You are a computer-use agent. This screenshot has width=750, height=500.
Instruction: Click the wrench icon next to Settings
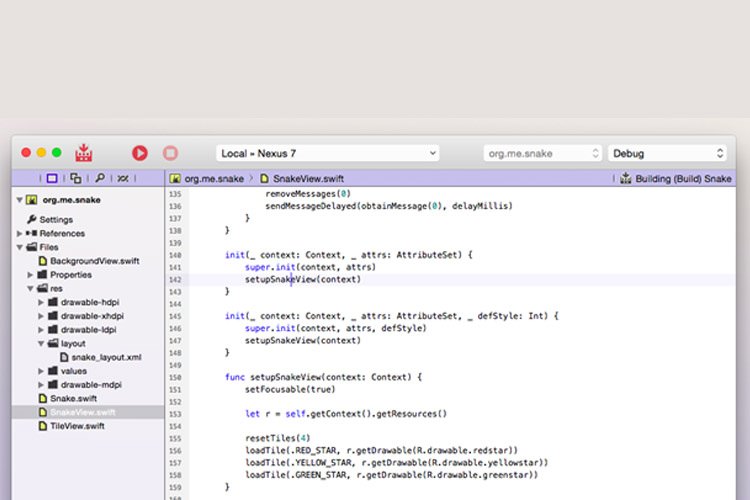(x=32, y=219)
